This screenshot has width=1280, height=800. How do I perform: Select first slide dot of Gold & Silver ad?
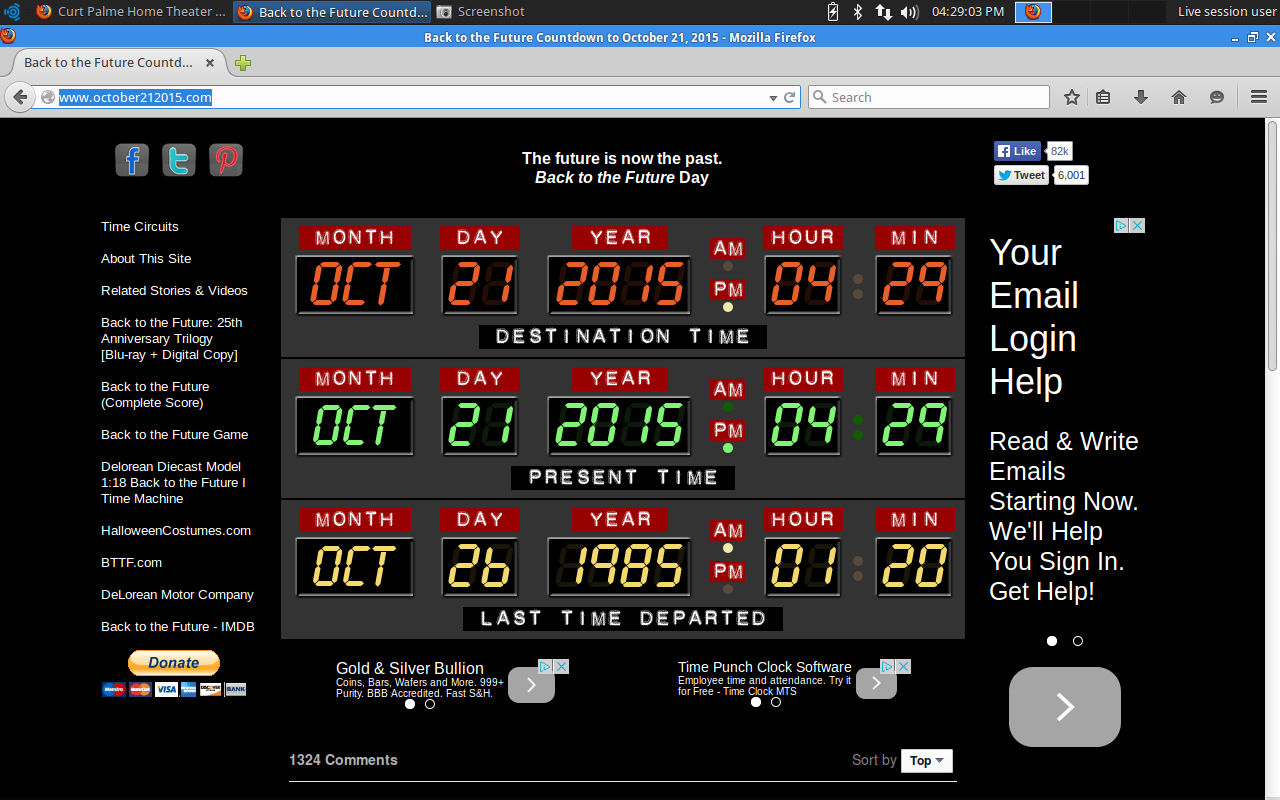410,704
